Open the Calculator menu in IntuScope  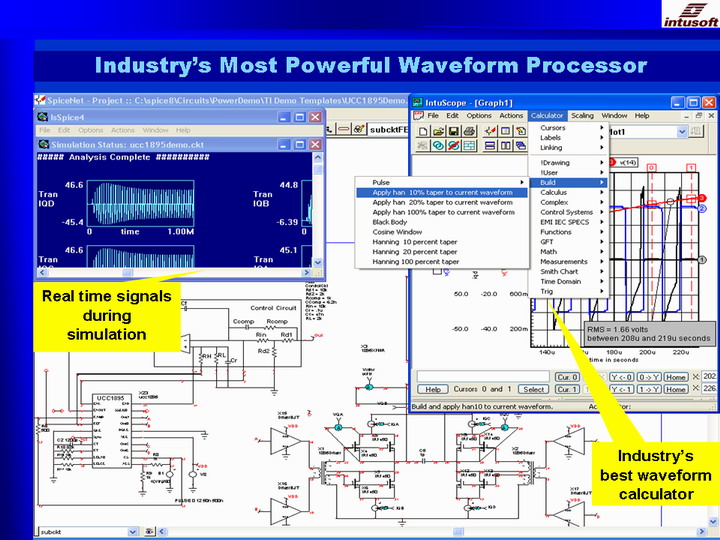pyautogui.click(x=547, y=116)
